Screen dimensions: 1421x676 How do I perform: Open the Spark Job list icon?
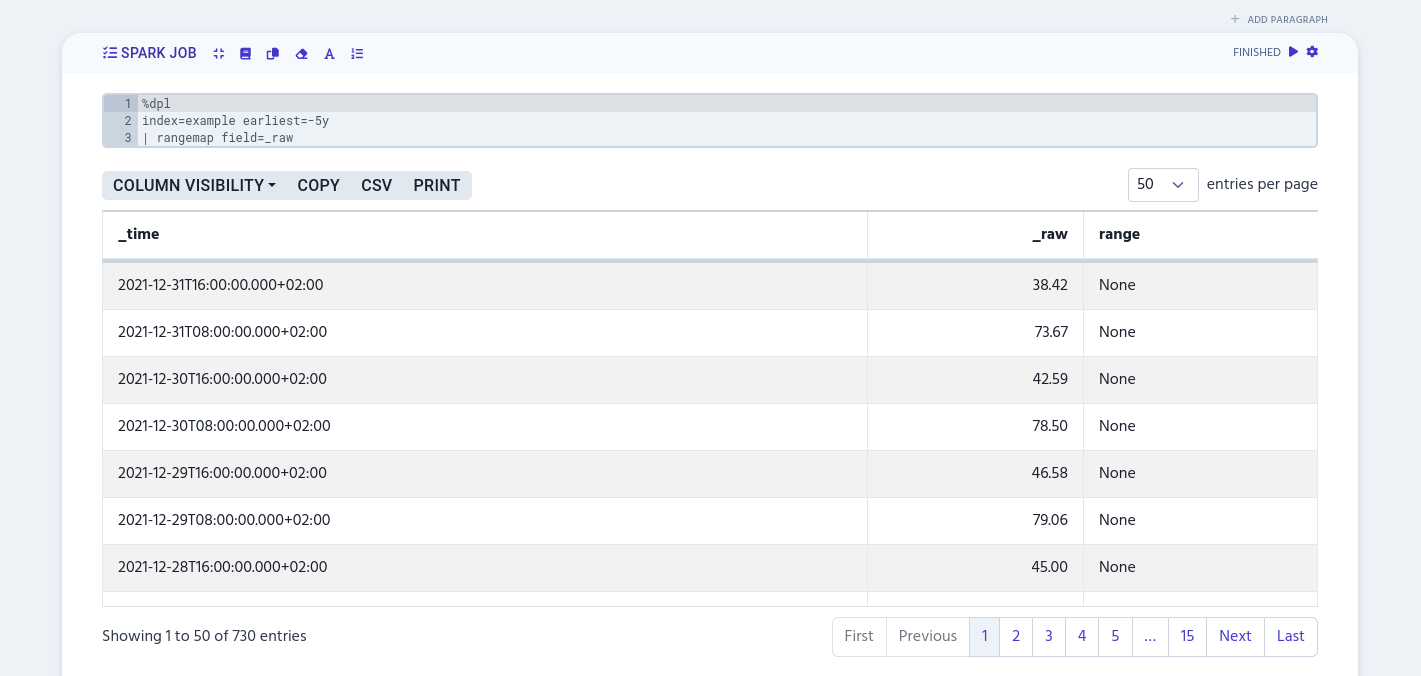click(x=110, y=53)
